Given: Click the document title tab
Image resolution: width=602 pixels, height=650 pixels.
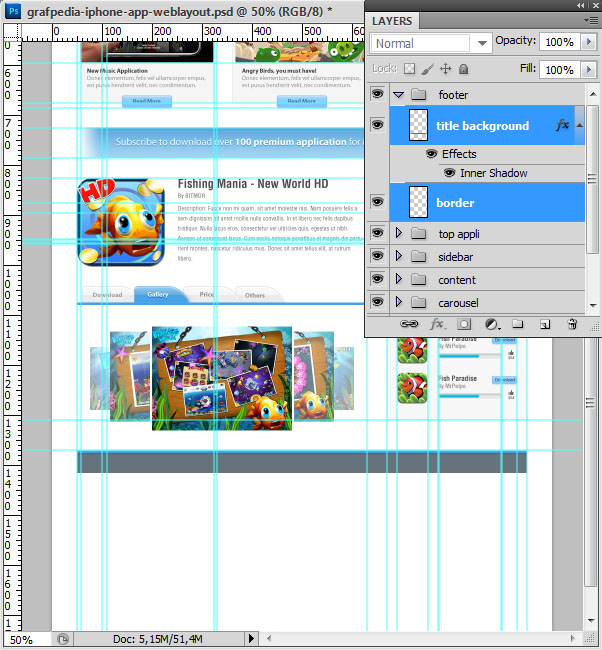Looking at the screenshot, I should pos(179,12).
